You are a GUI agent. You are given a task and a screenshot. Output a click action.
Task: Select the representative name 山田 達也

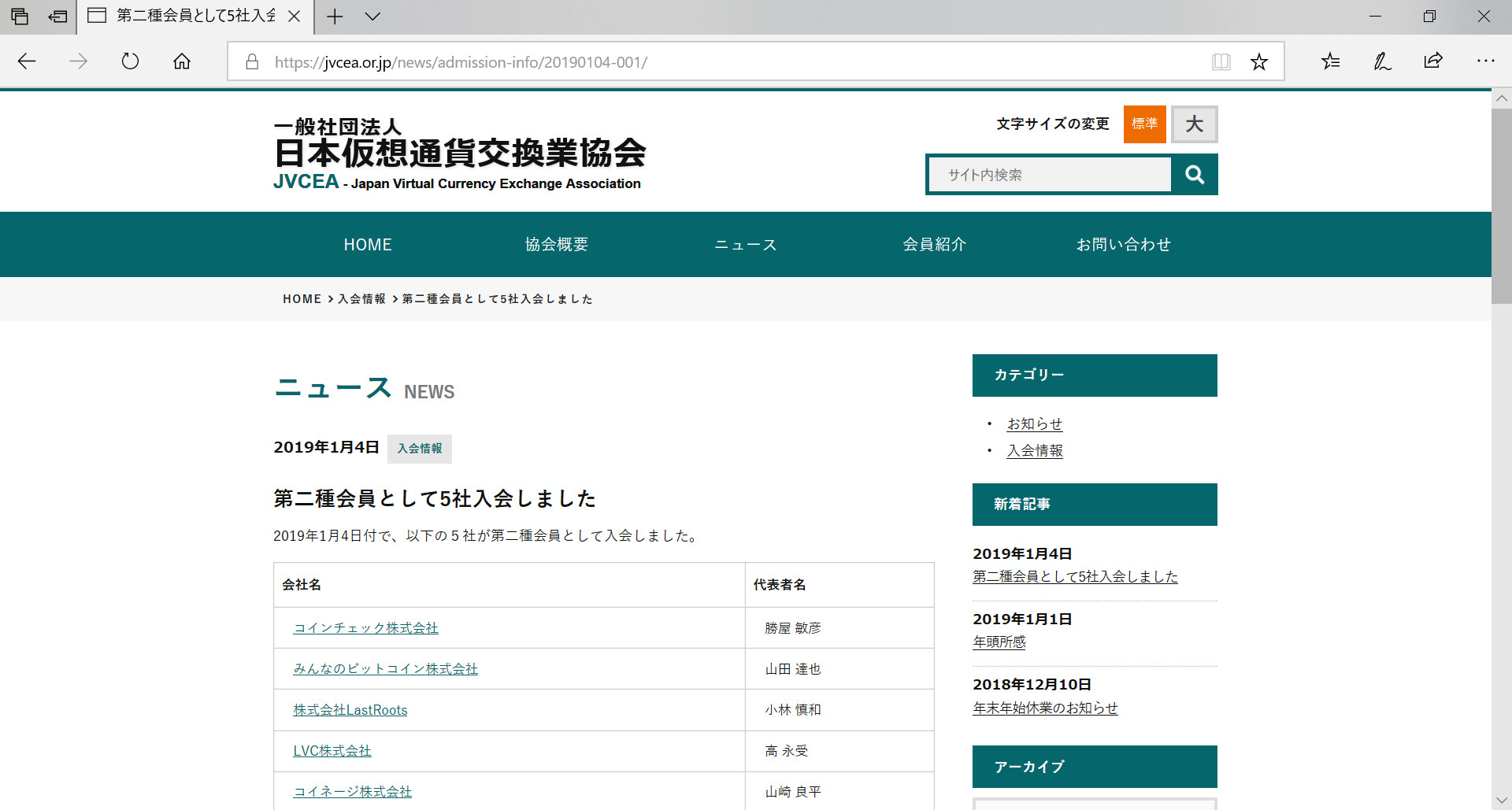point(793,669)
